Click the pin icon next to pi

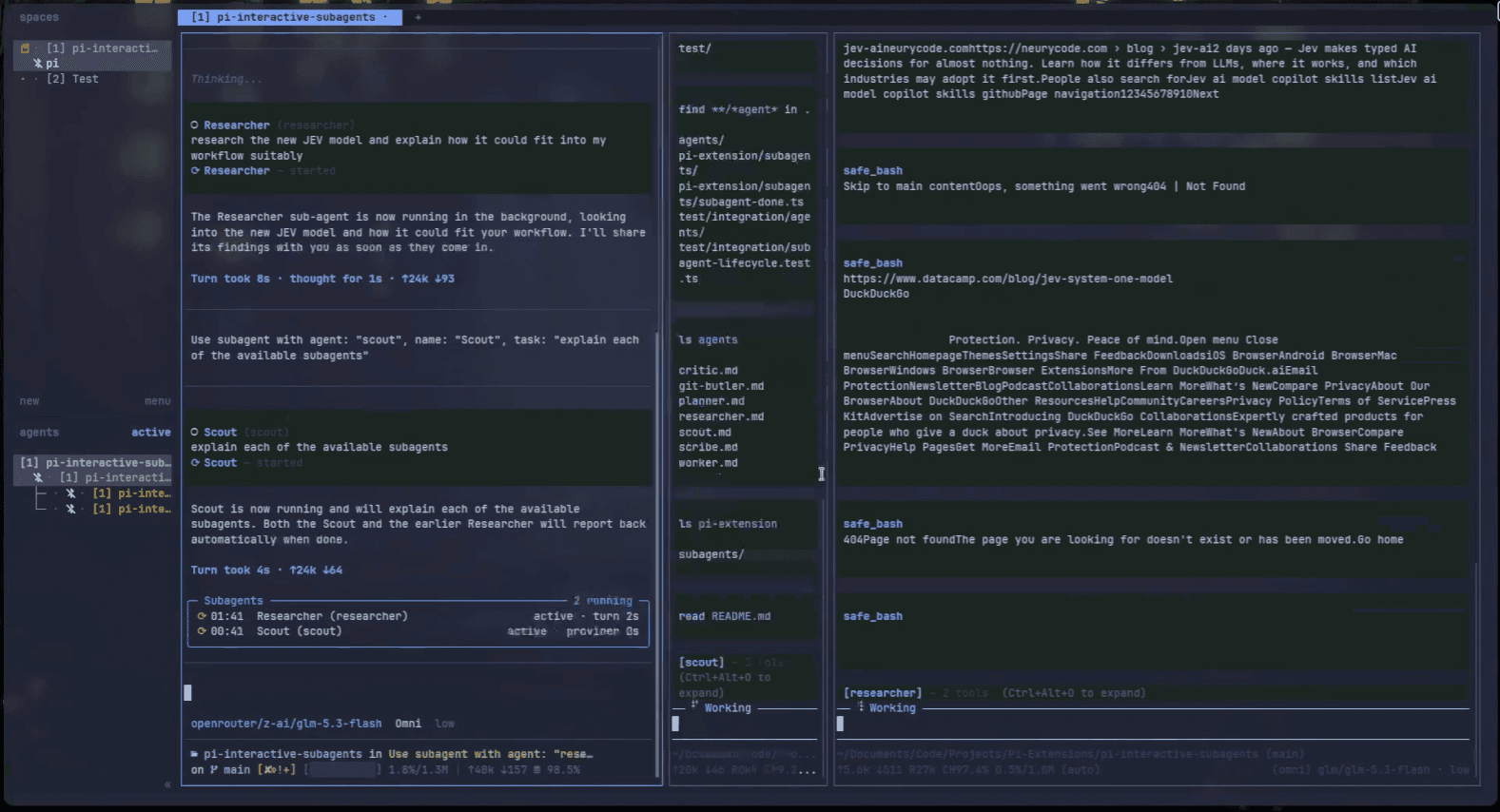pyautogui.click(x=38, y=64)
